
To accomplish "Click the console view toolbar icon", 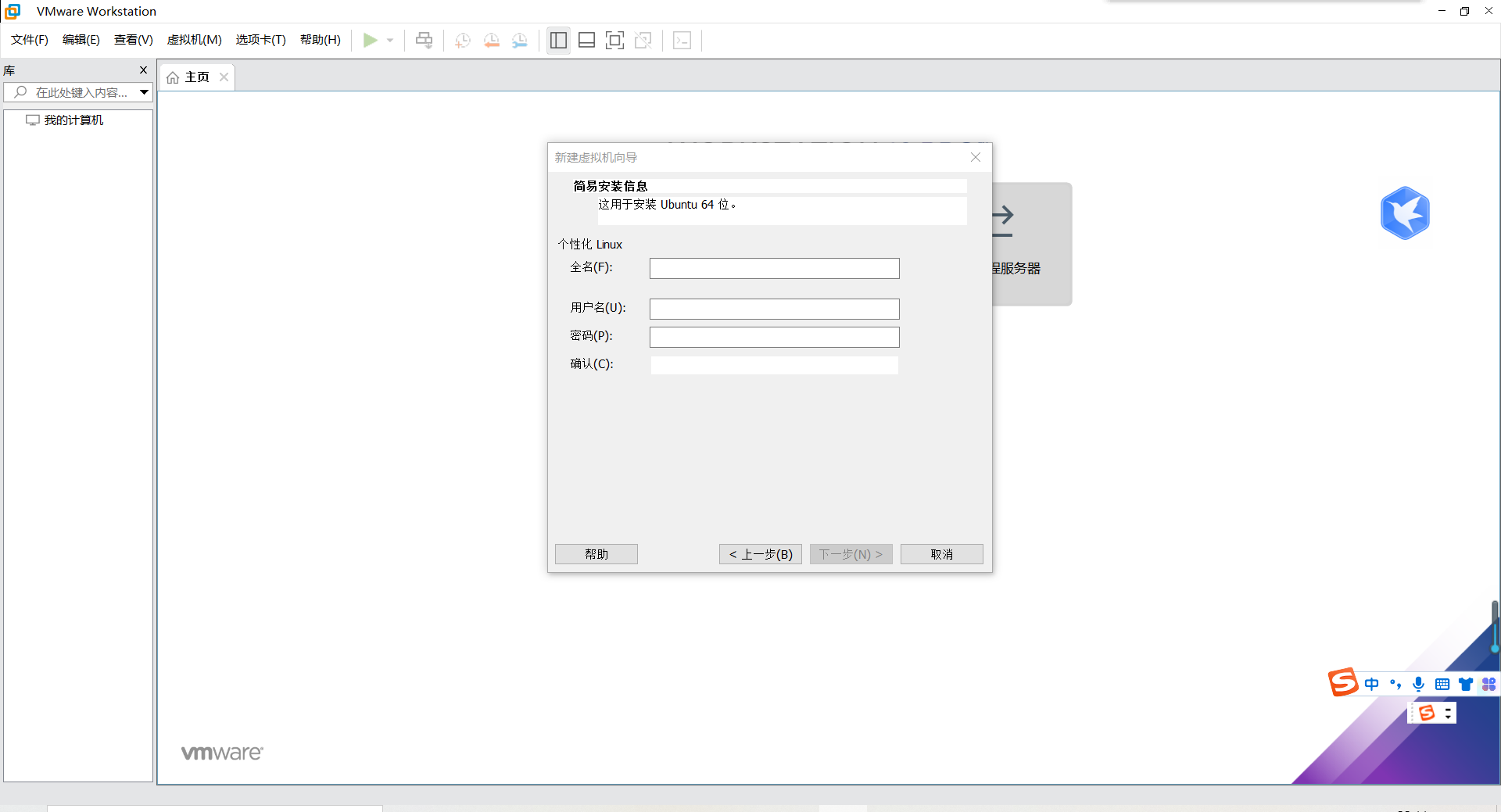I will point(682,40).
